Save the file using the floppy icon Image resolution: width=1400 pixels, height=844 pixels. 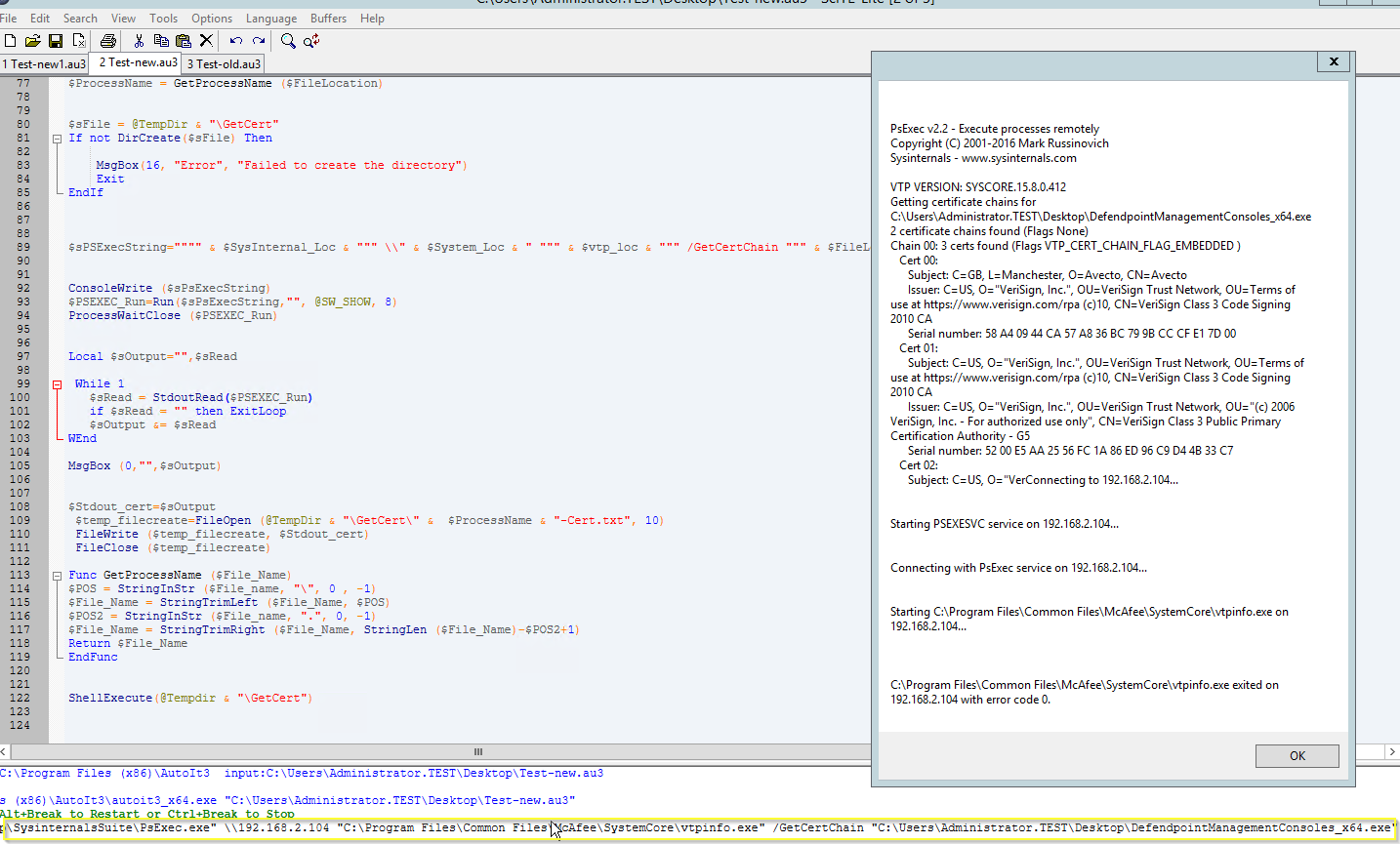[56, 41]
